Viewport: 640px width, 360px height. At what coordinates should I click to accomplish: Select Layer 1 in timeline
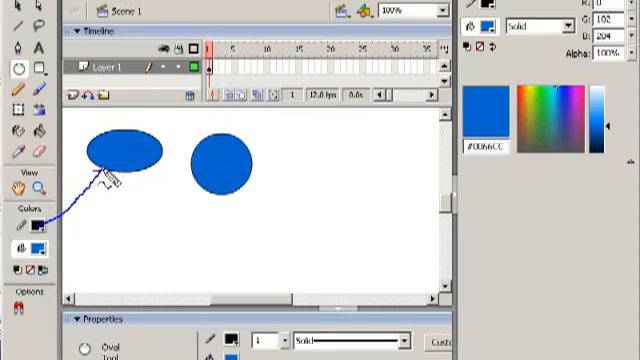pyautogui.click(x=107, y=67)
